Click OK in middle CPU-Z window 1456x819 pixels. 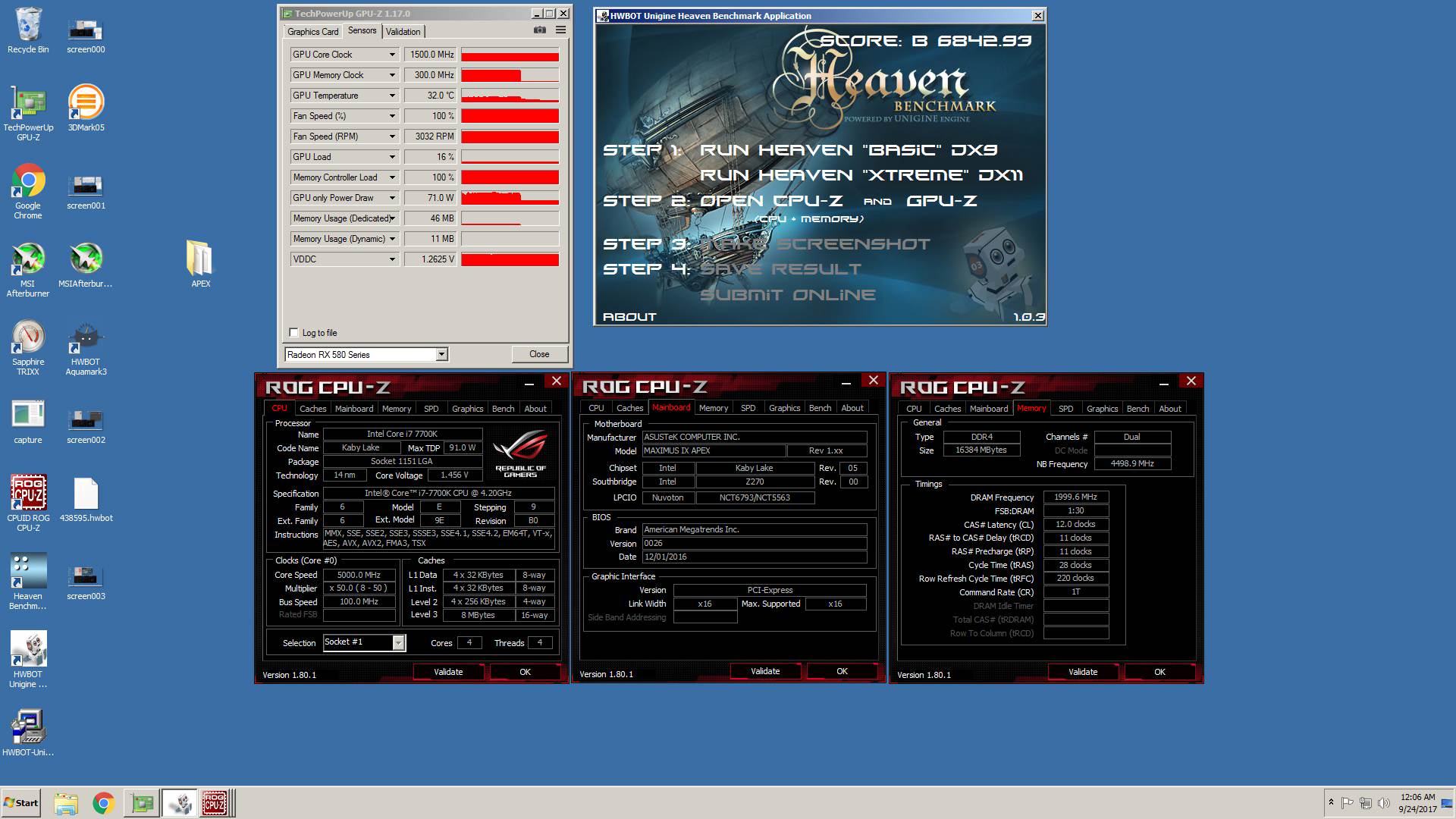pos(842,671)
